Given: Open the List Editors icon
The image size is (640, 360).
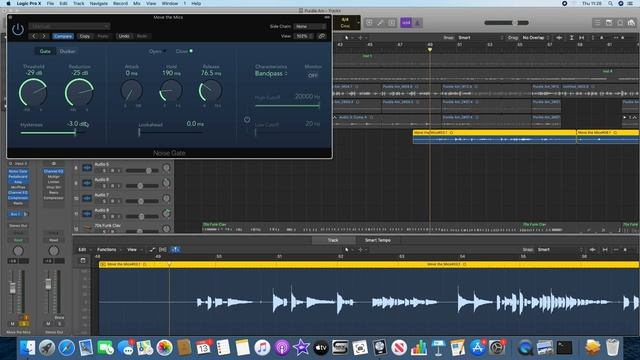Looking at the screenshot, I should [597, 23].
